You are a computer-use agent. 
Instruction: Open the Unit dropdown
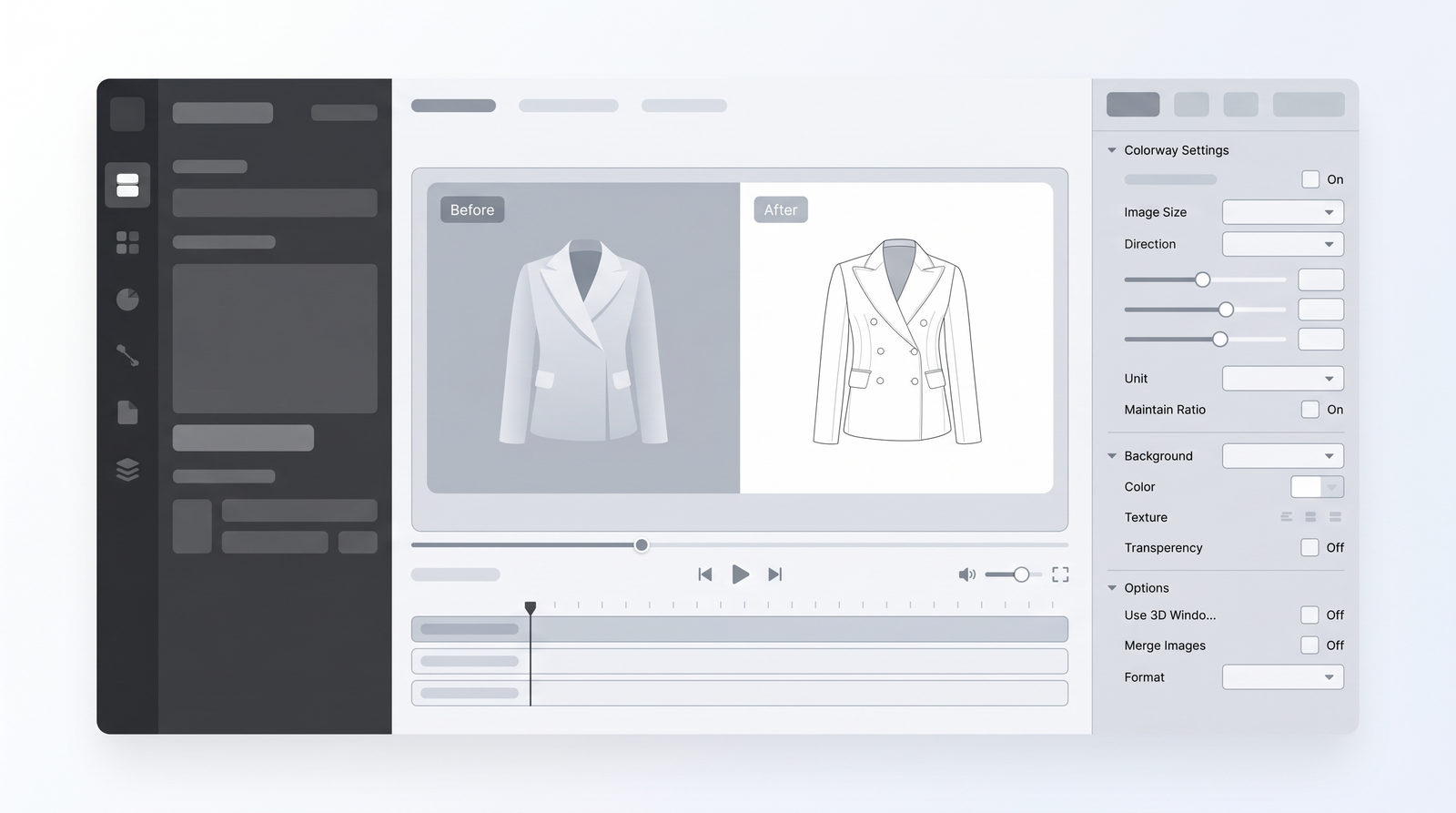point(1283,378)
